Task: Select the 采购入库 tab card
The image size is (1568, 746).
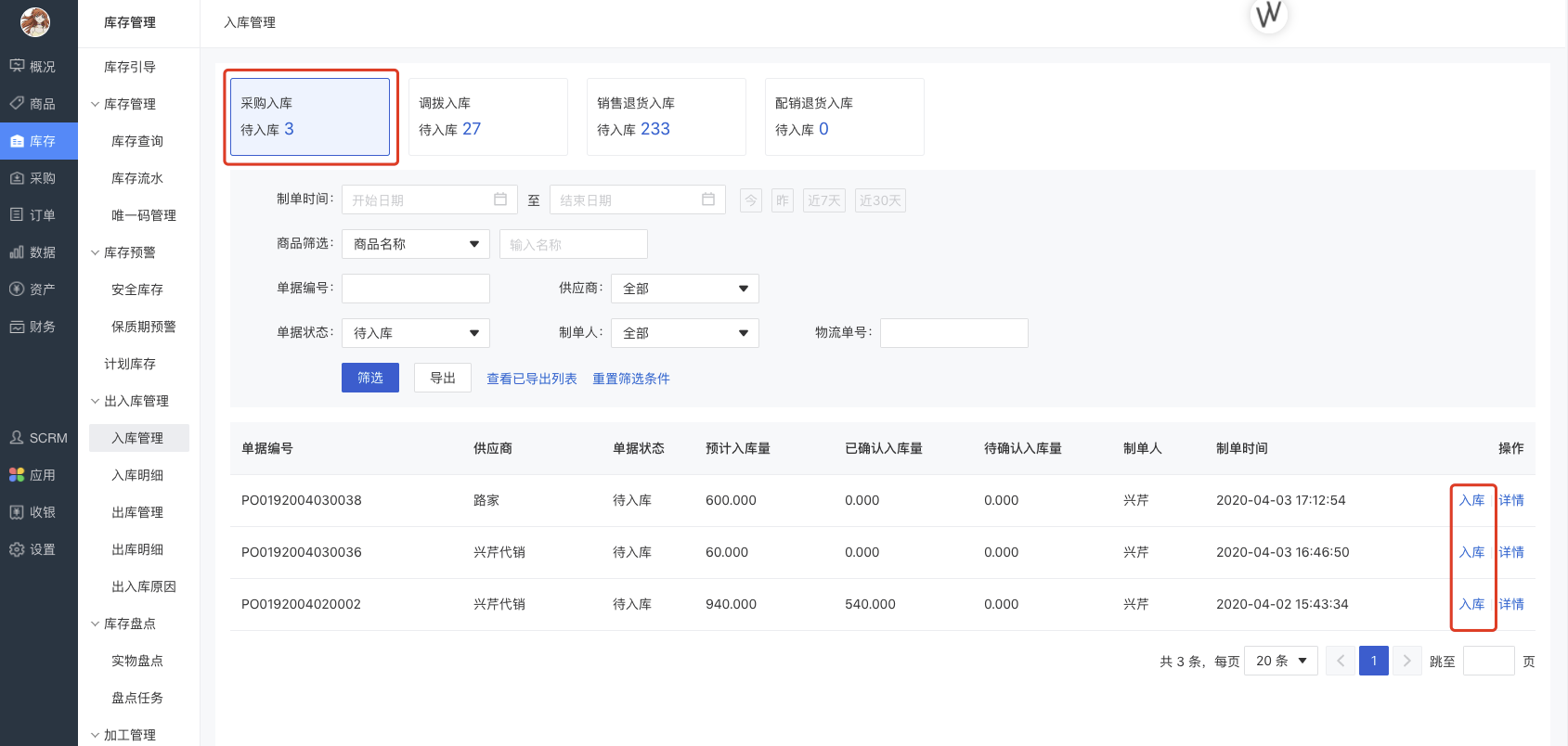Action: point(310,117)
